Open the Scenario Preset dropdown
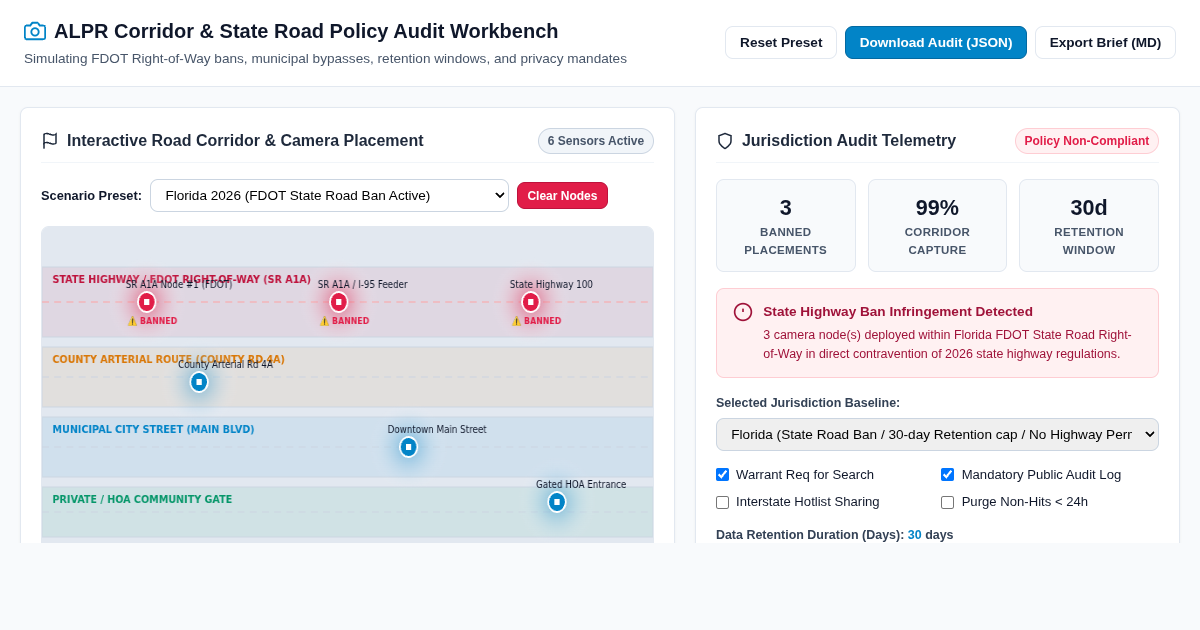Viewport: 1200px width, 630px height. (x=329, y=196)
